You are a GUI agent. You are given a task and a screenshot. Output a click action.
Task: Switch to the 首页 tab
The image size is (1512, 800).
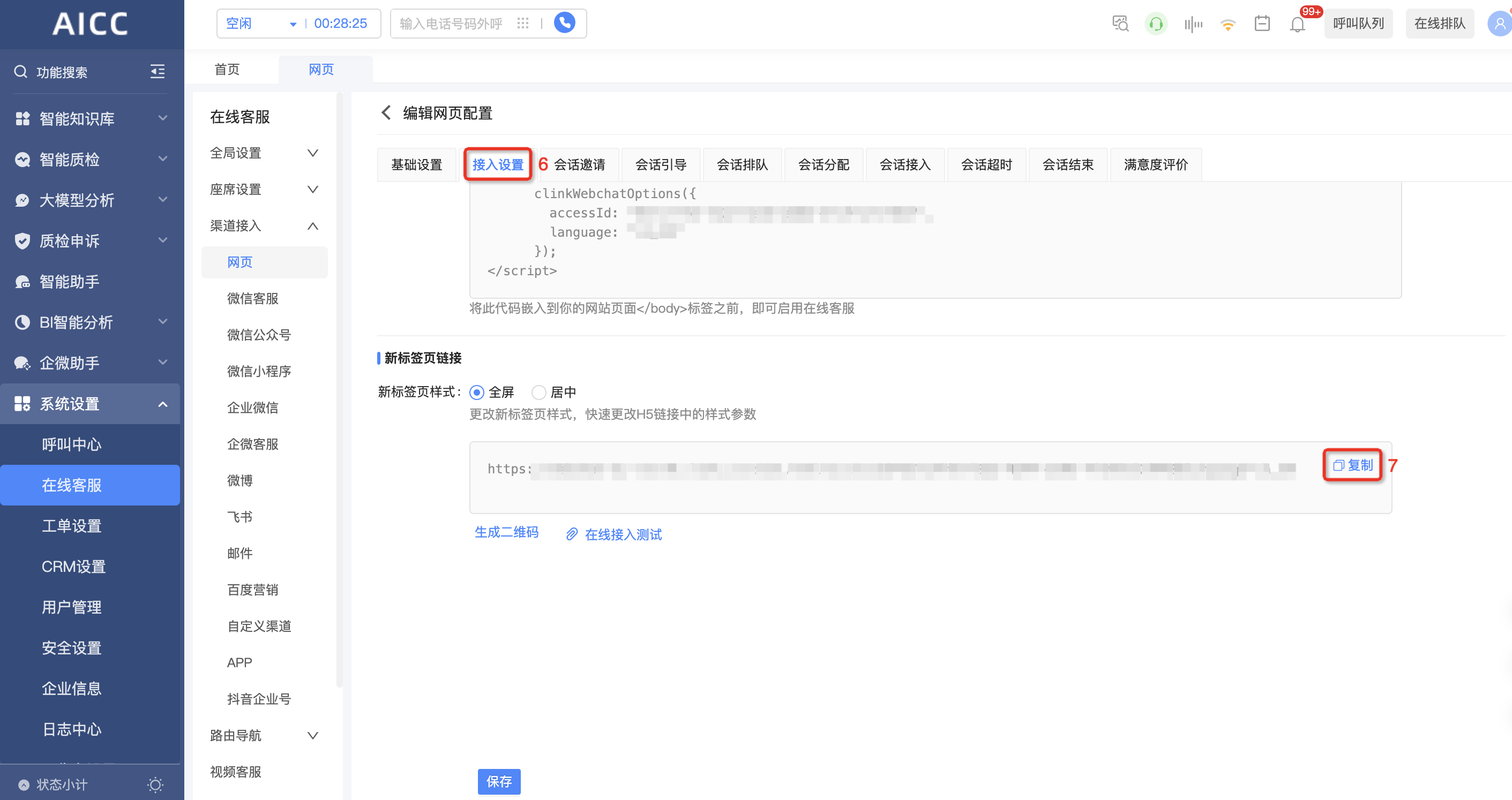[227, 69]
